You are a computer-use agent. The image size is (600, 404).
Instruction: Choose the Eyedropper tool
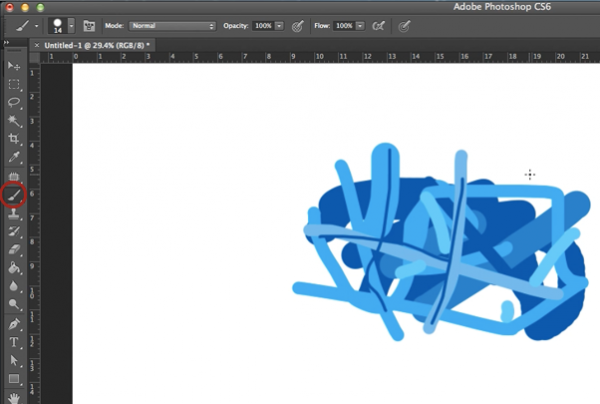tap(14, 158)
